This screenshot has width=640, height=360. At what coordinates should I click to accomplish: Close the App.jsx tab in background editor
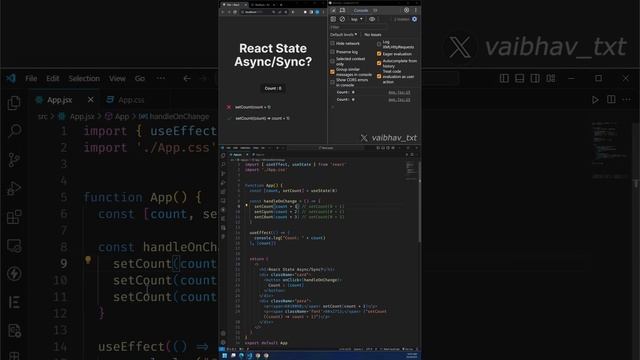coord(91,100)
